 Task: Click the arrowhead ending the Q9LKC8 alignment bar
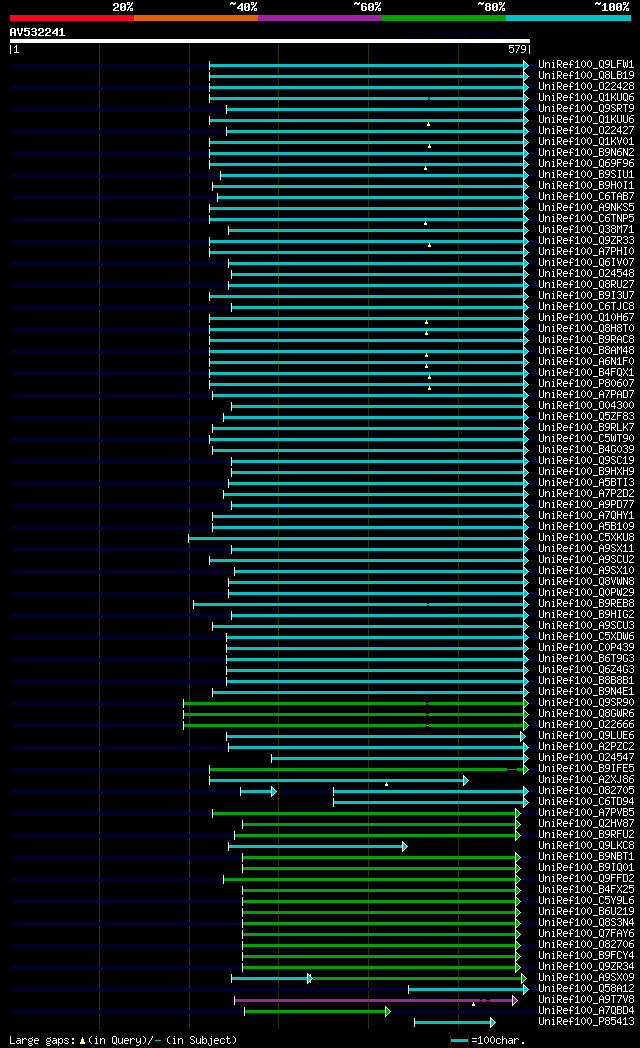(x=405, y=847)
